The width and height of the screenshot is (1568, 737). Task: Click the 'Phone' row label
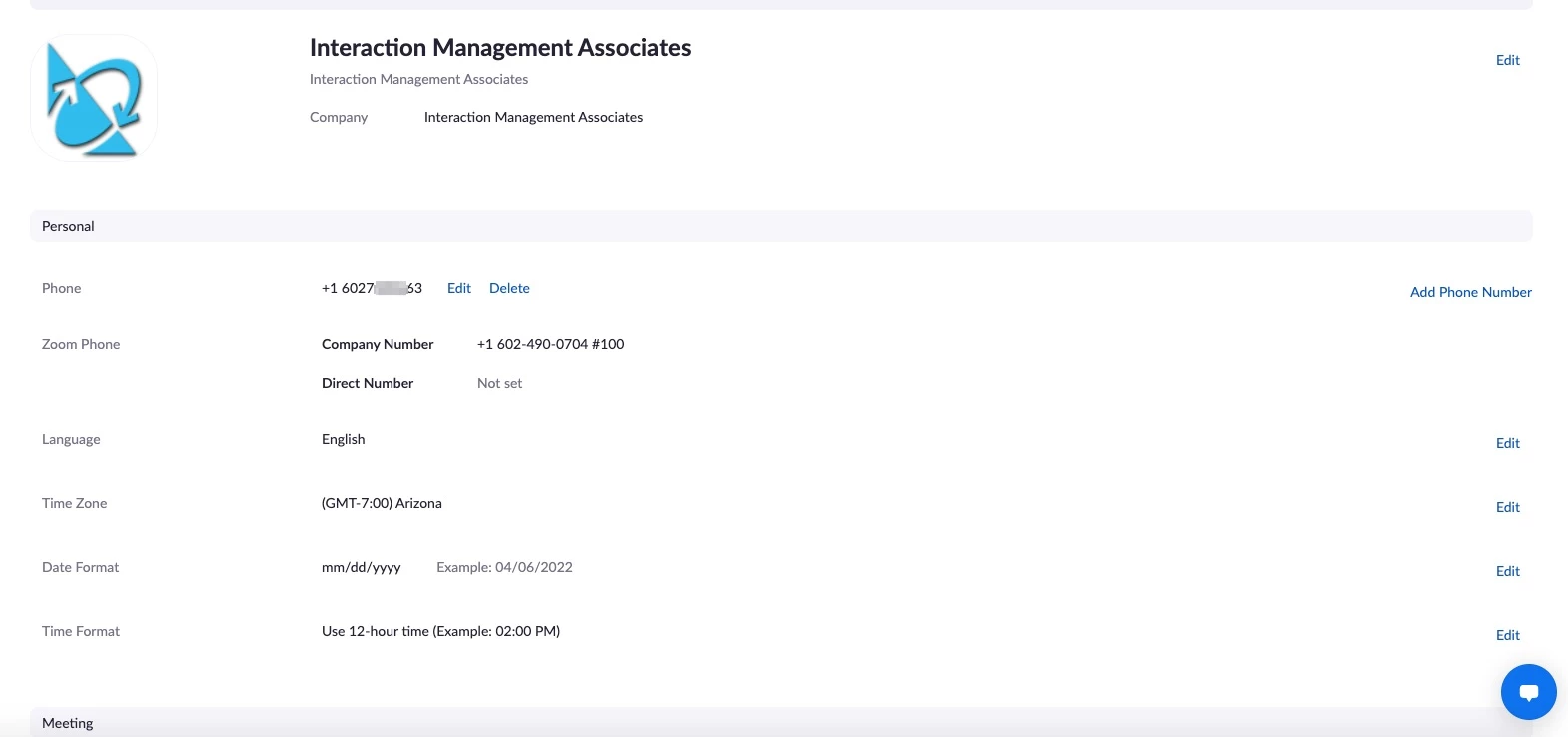click(x=61, y=288)
